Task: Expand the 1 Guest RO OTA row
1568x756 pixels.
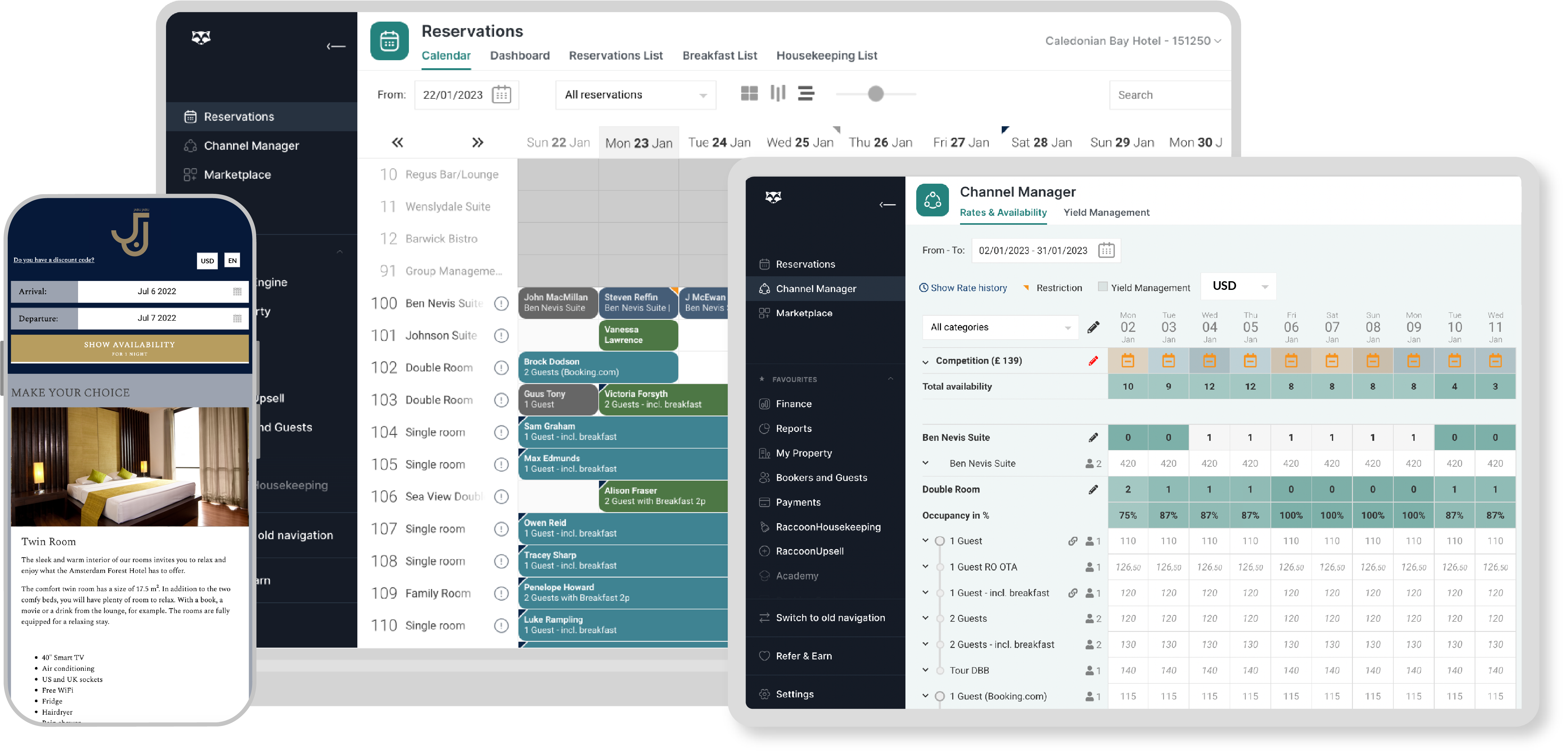Action: 925,567
